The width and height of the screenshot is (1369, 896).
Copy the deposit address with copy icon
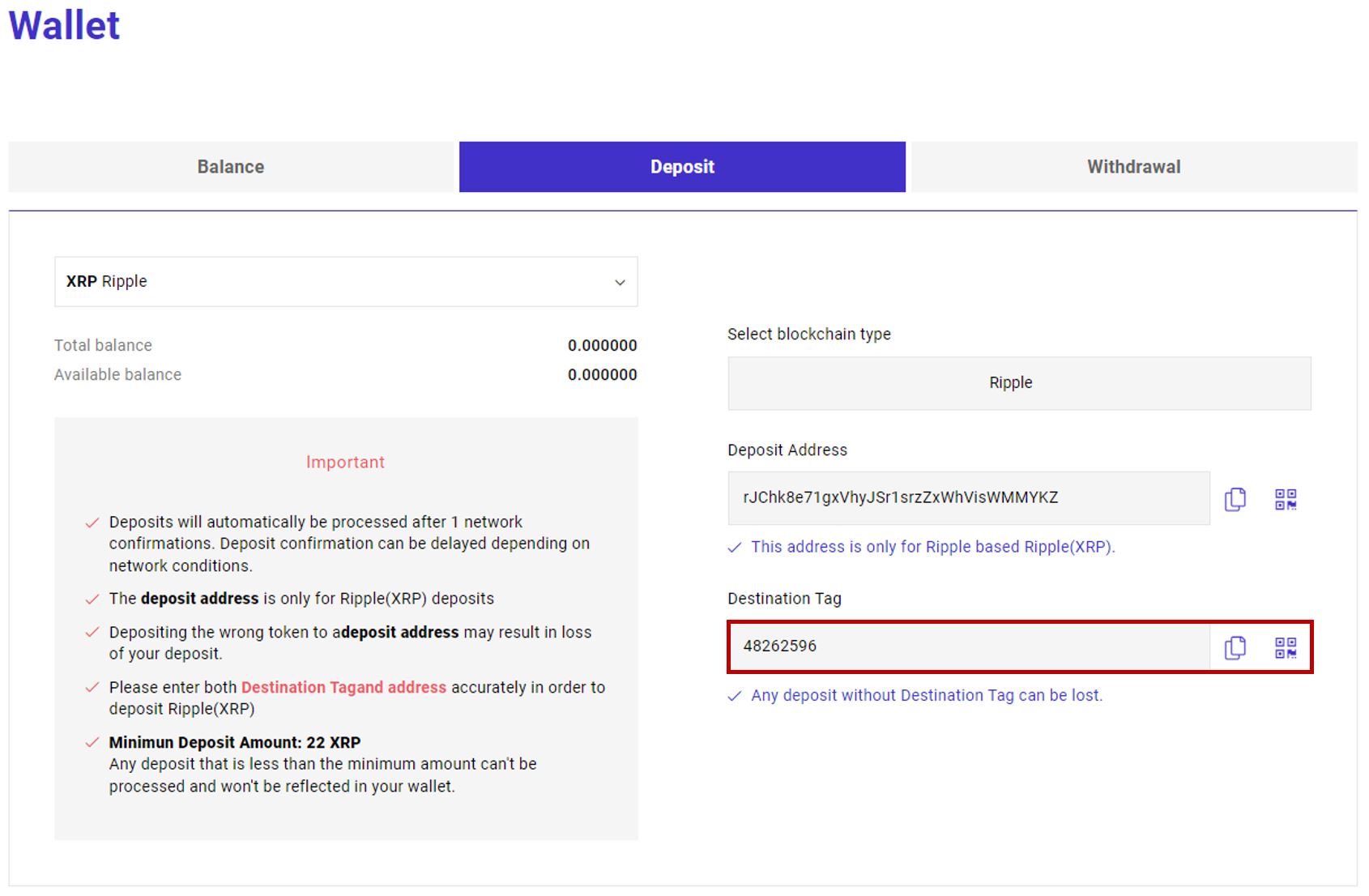[1235, 499]
